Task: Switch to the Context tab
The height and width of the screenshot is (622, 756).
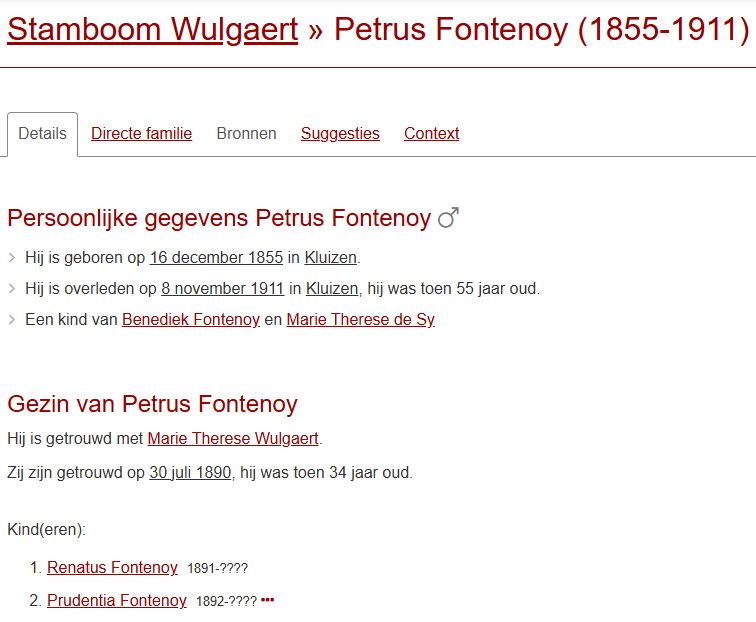Action: [431, 134]
